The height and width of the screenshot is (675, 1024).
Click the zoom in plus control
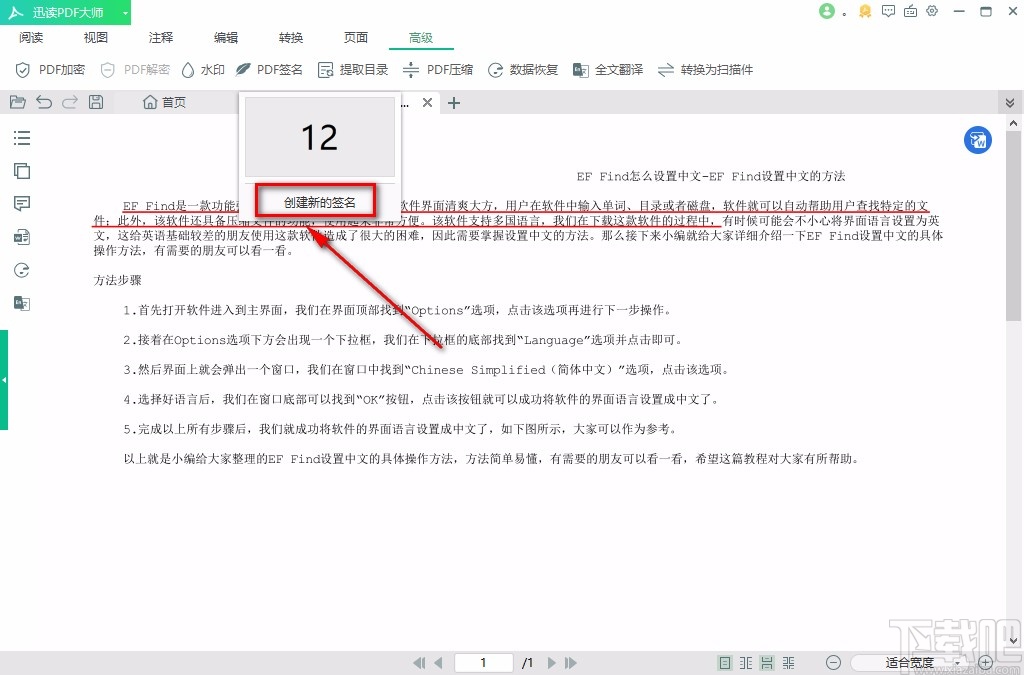[984, 662]
